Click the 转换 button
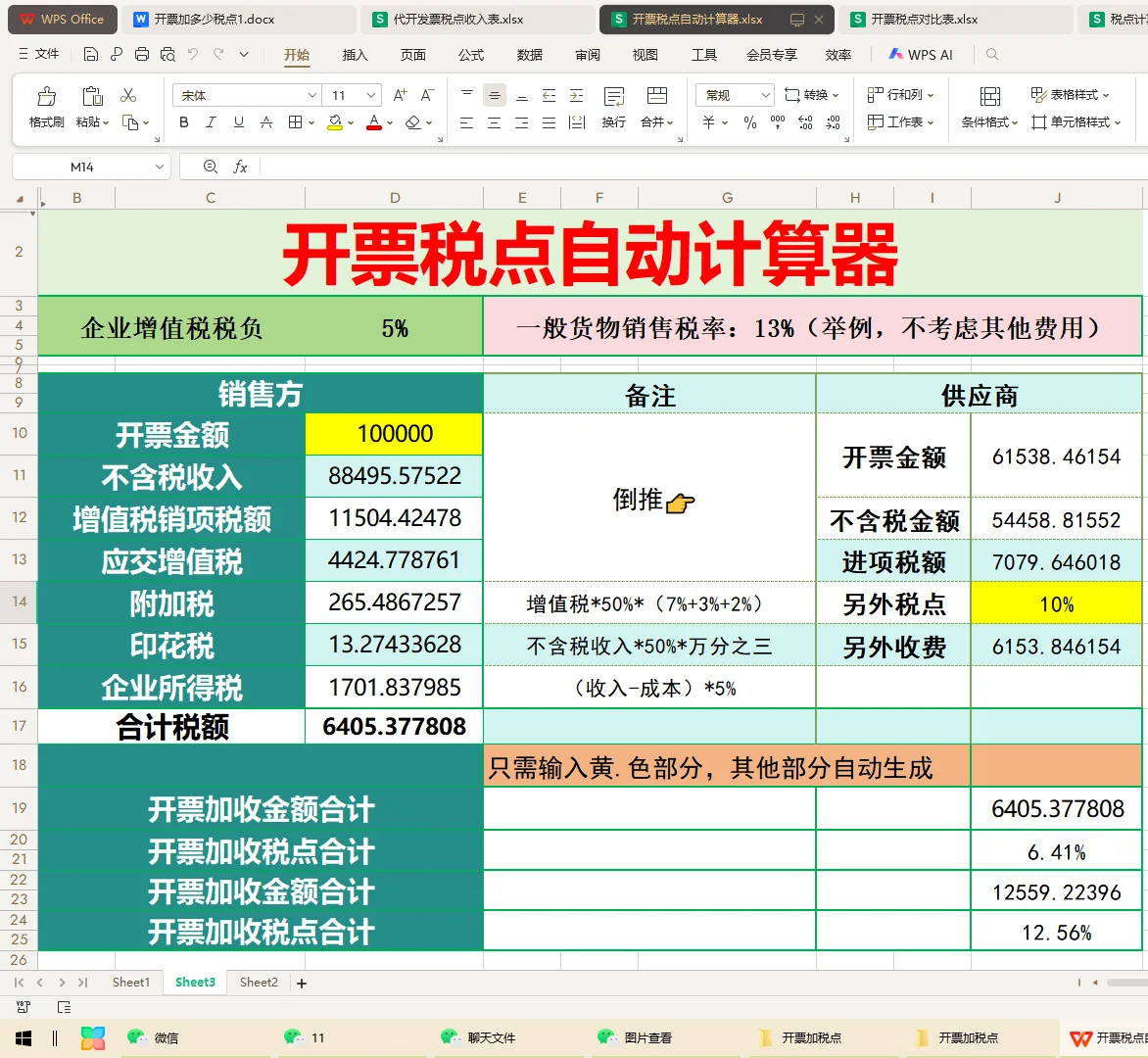Screen dimensions: 1148x1058 pos(811,94)
